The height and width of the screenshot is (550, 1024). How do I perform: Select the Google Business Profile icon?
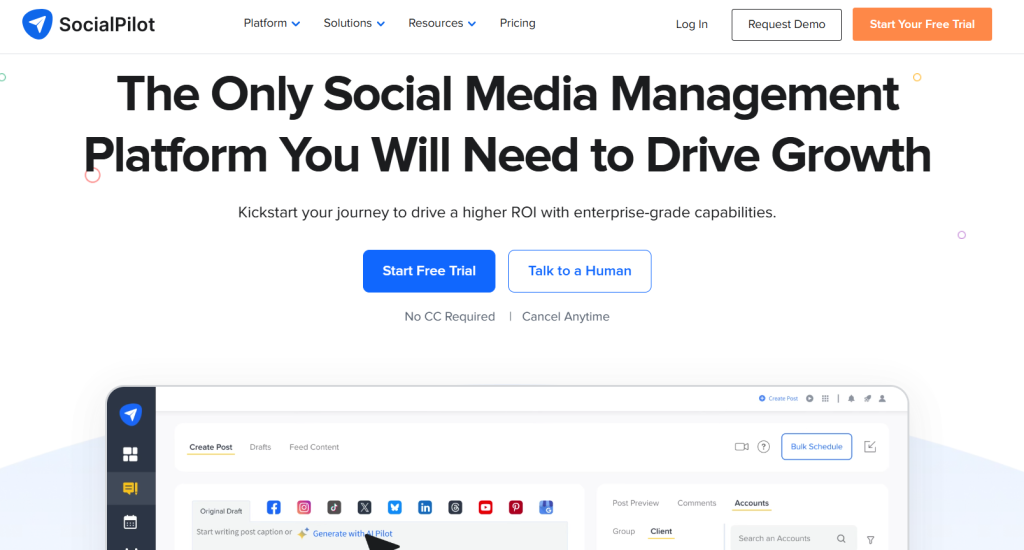pyautogui.click(x=546, y=508)
